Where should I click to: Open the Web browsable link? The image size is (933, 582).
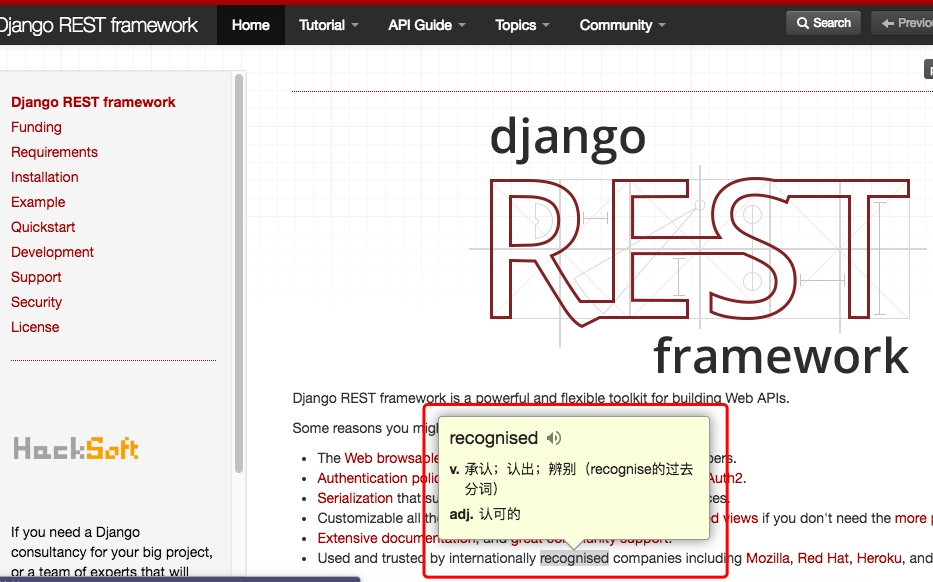coord(391,458)
